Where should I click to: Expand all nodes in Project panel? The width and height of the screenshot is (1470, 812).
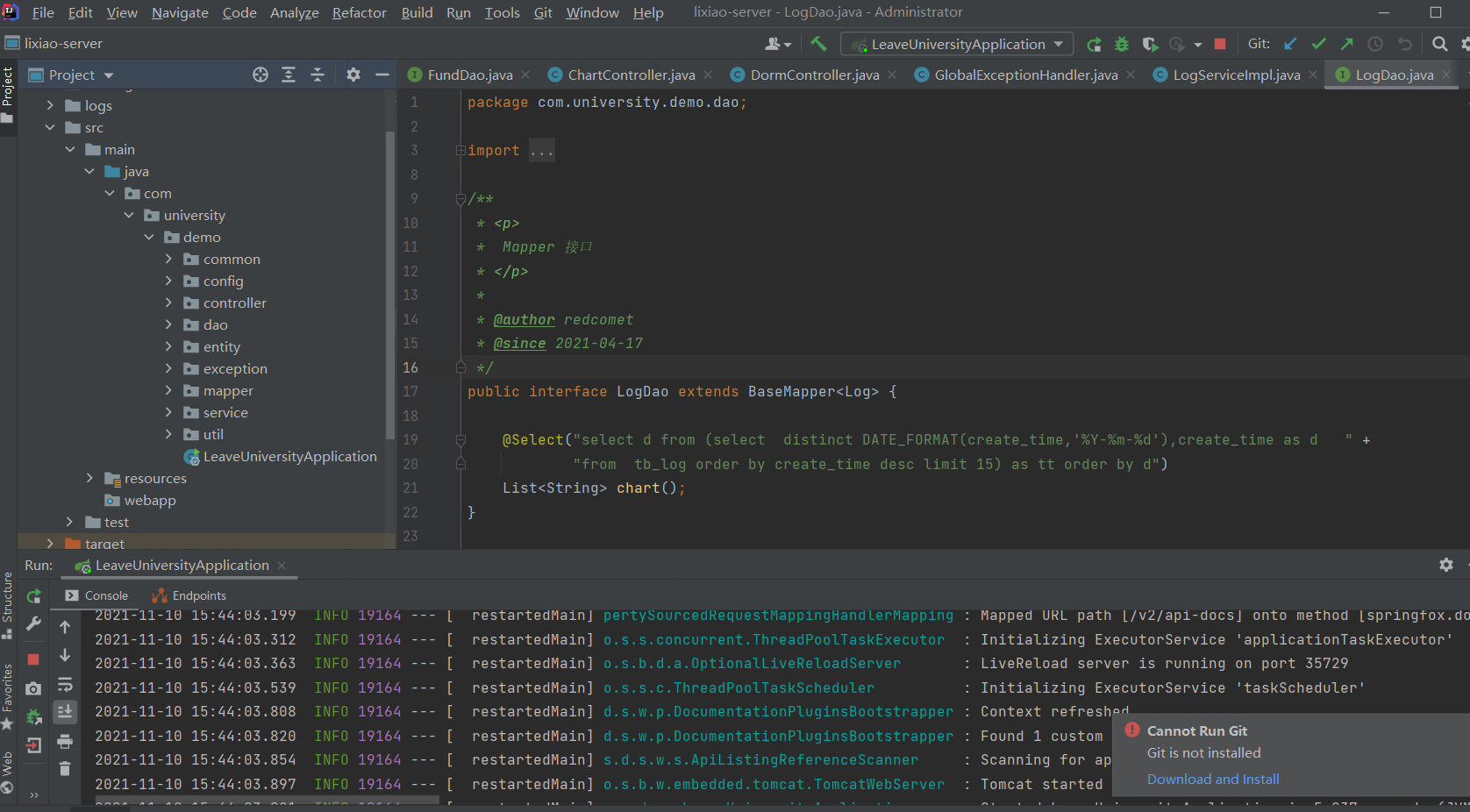click(x=289, y=75)
